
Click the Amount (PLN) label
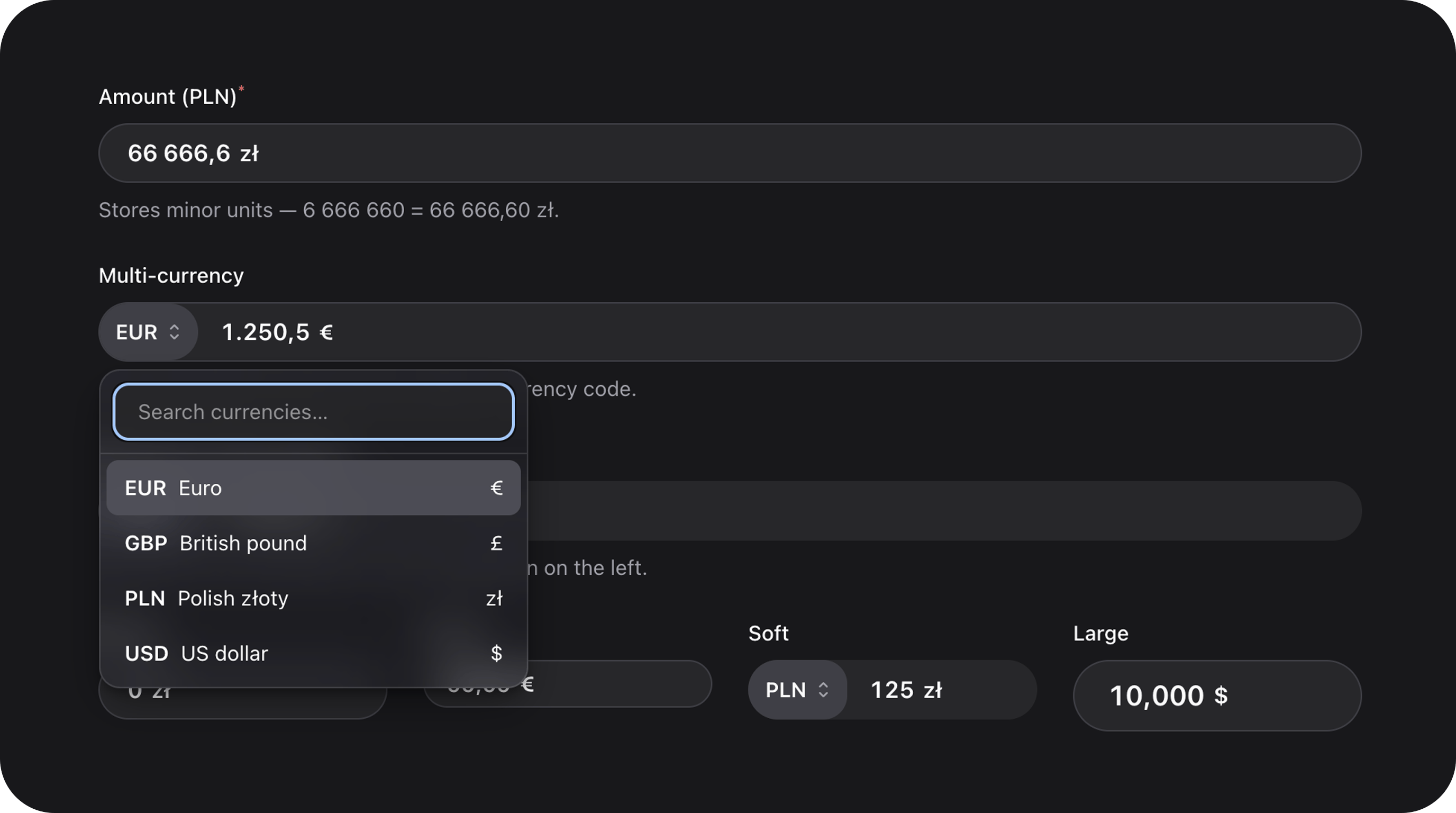click(168, 97)
